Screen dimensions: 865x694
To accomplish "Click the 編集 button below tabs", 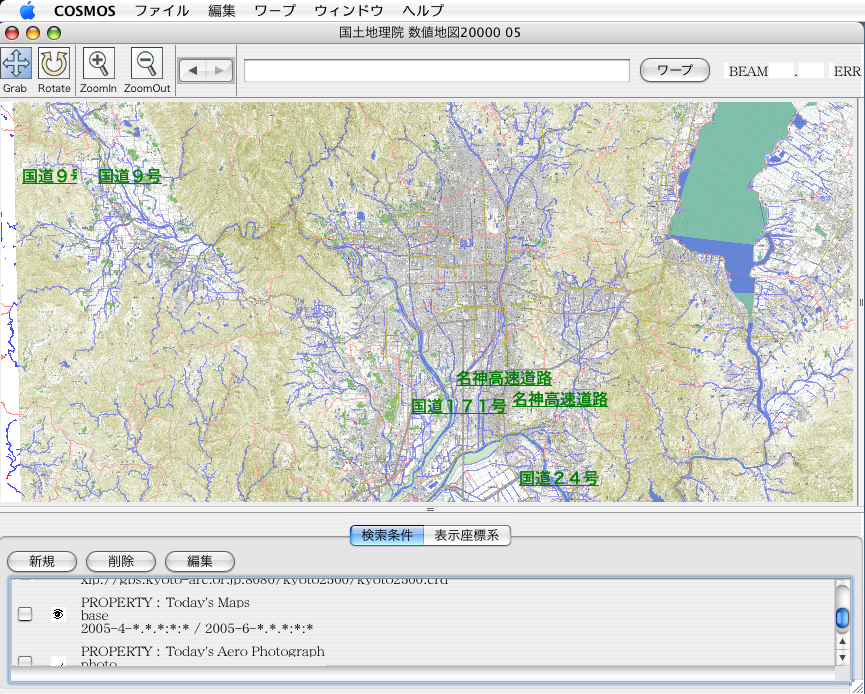I will coord(200,562).
